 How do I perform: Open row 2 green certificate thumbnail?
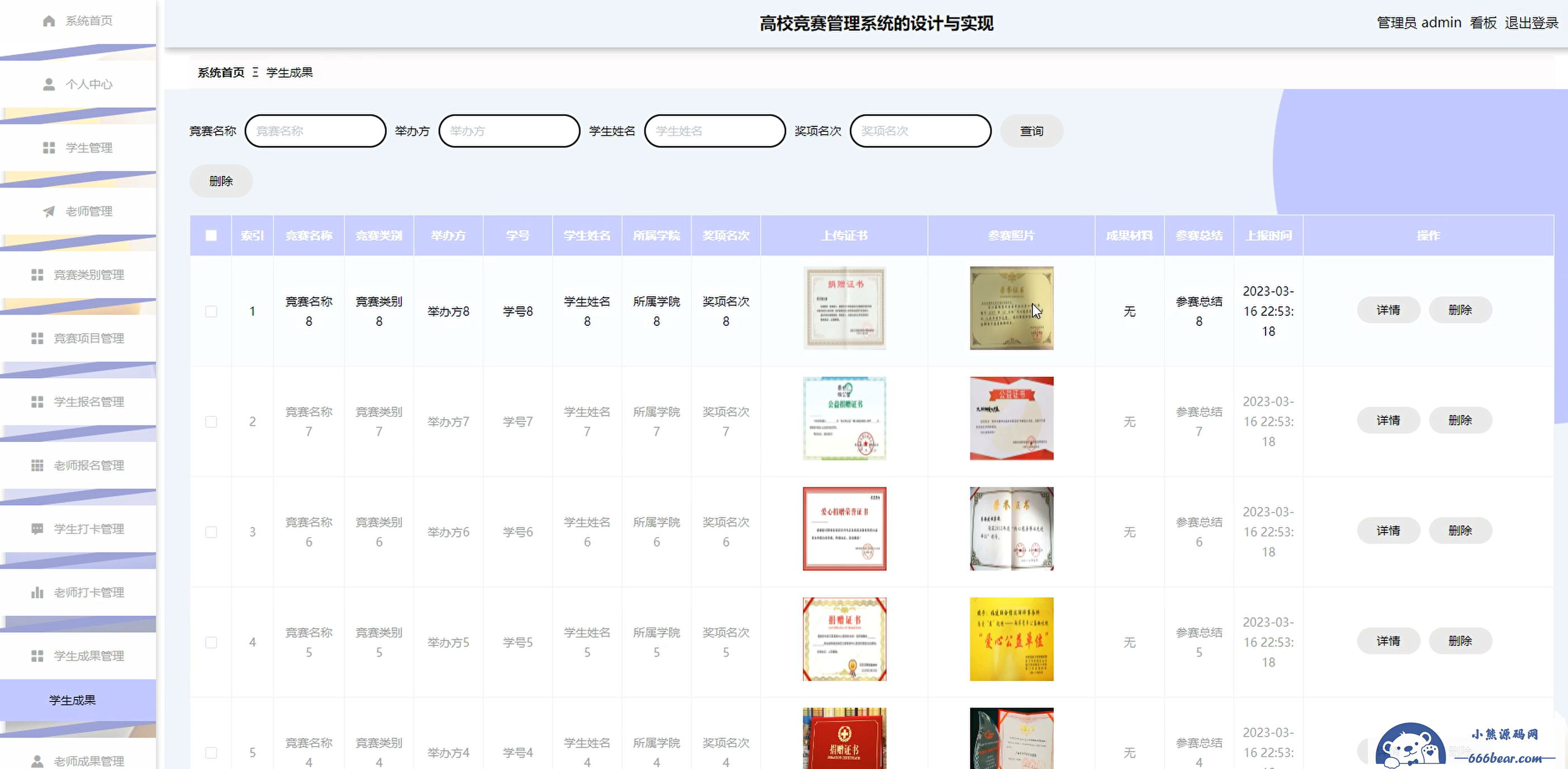844,419
